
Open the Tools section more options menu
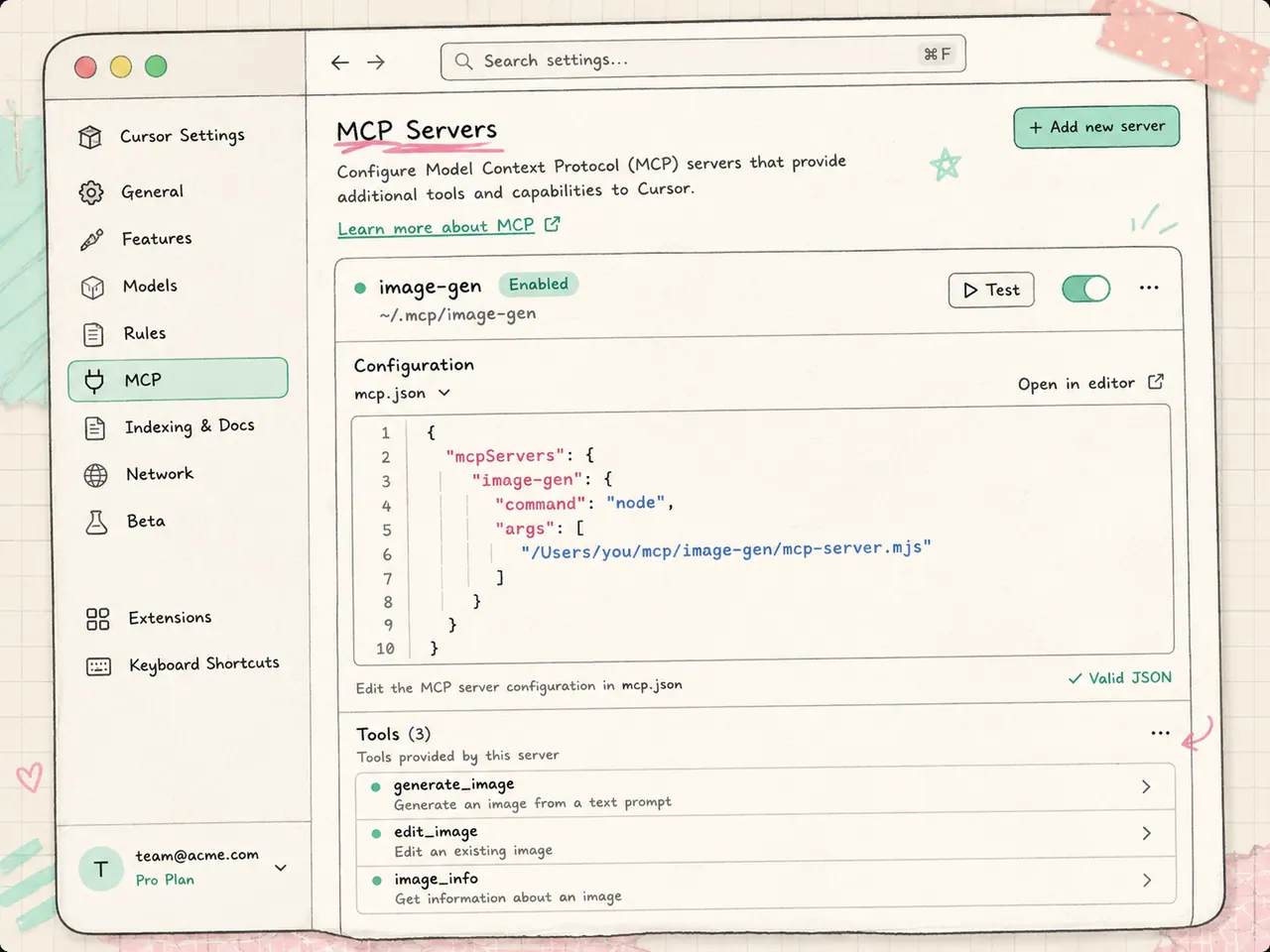coord(1160,733)
